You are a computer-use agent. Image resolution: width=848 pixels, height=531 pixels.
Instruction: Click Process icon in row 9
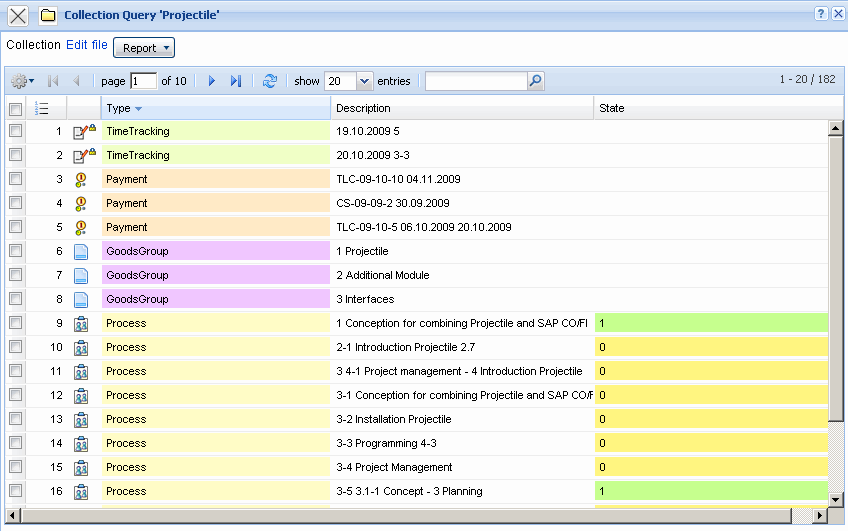[x=82, y=324]
